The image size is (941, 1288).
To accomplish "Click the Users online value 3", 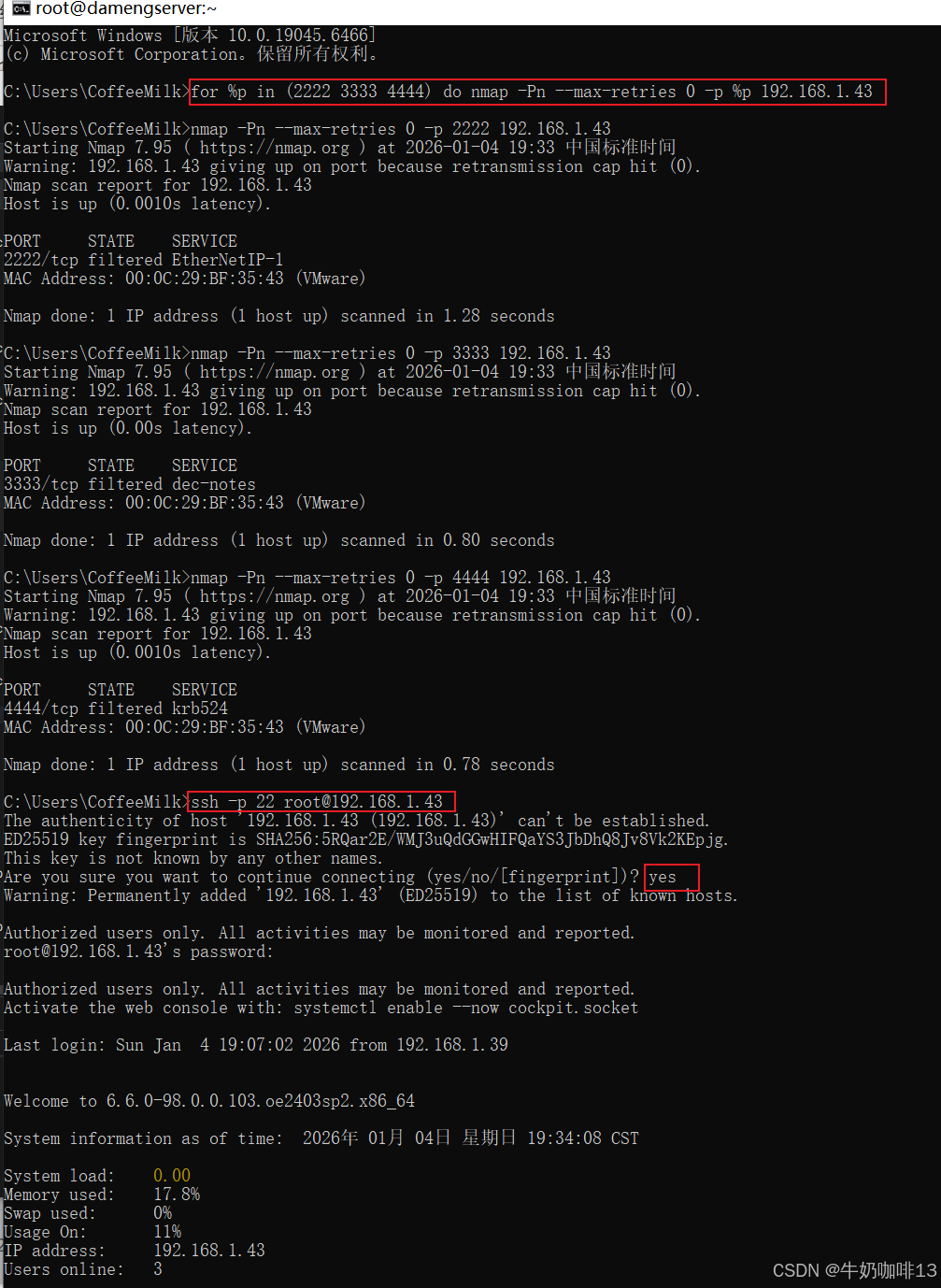I will click(x=158, y=1269).
